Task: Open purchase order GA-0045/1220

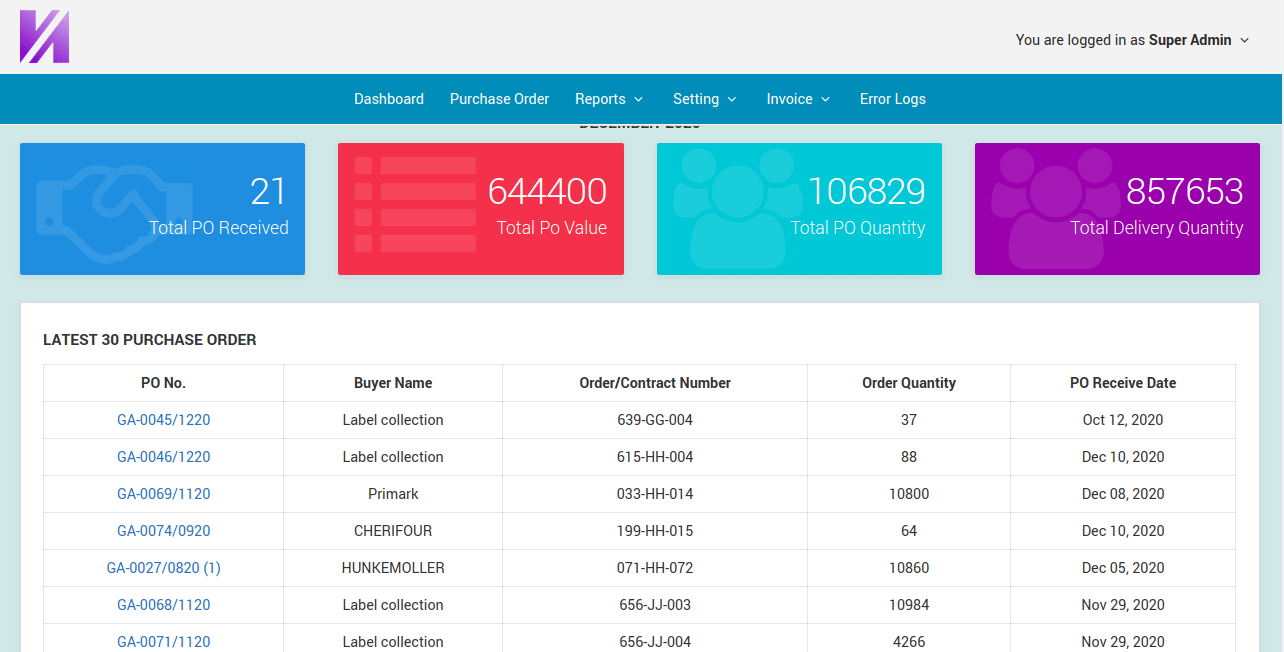Action: tap(163, 420)
